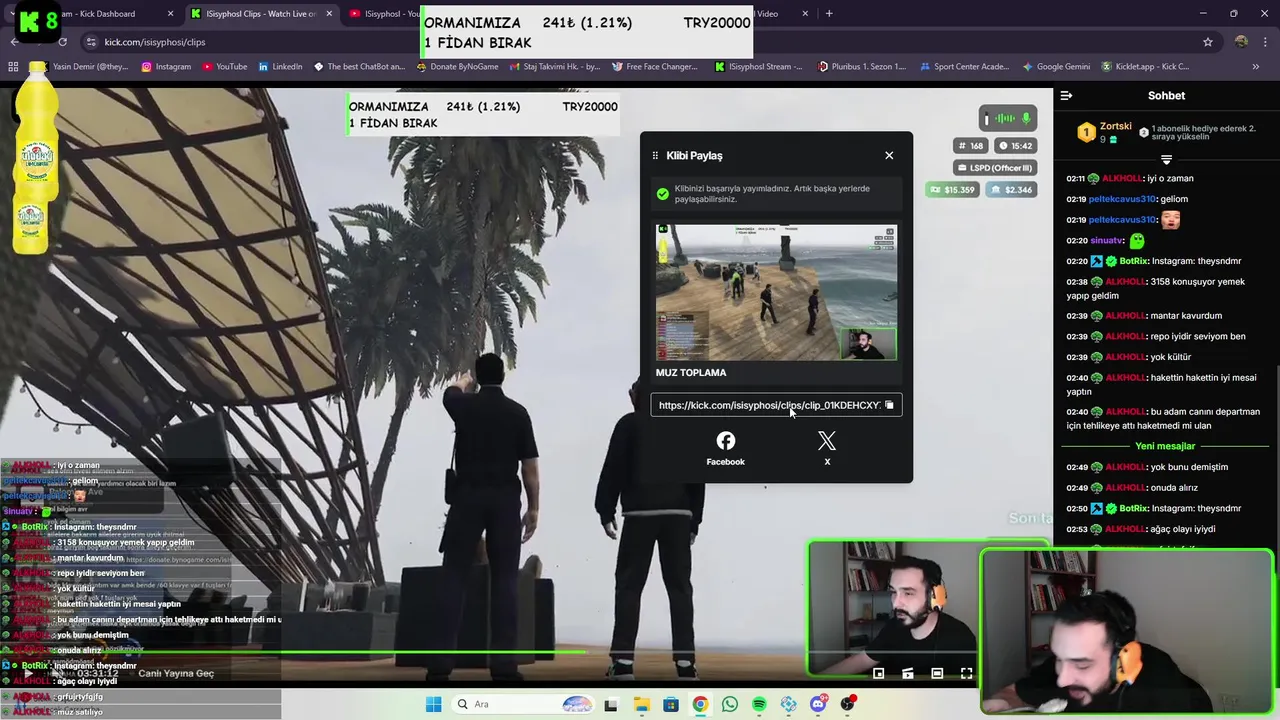Open the Instagram bookmark
This screenshot has width=1280, height=720.
point(166,67)
